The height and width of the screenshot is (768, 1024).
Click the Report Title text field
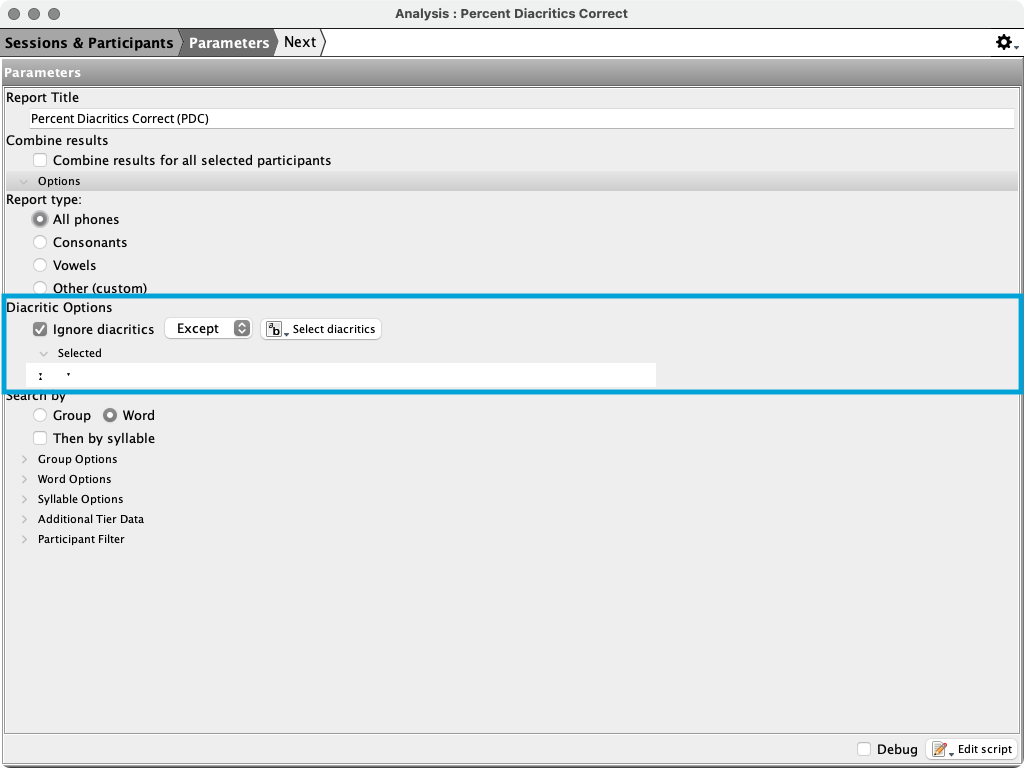(x=520, y=118)
